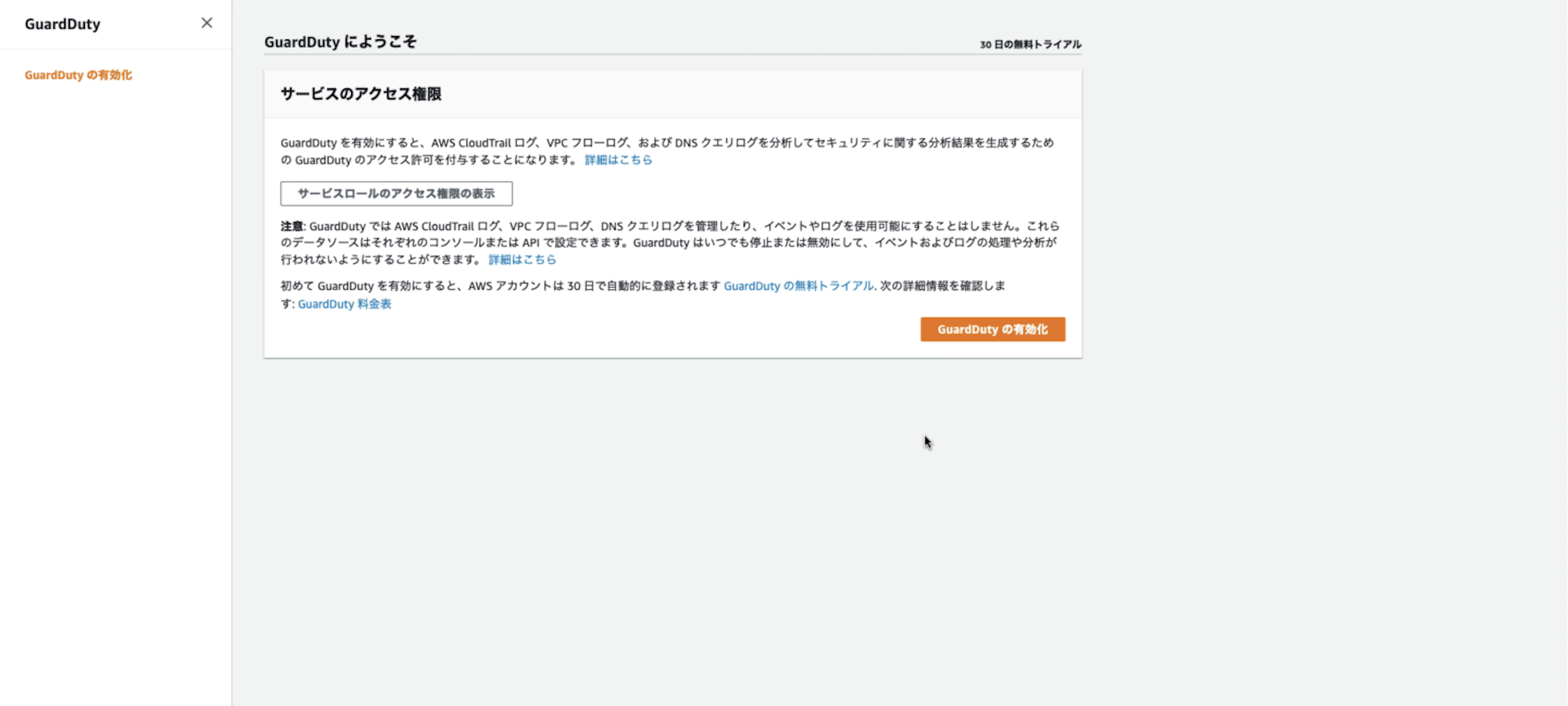Click the bold 注意 label
This screenshot has height=706, width=1568.
[291, 226]
